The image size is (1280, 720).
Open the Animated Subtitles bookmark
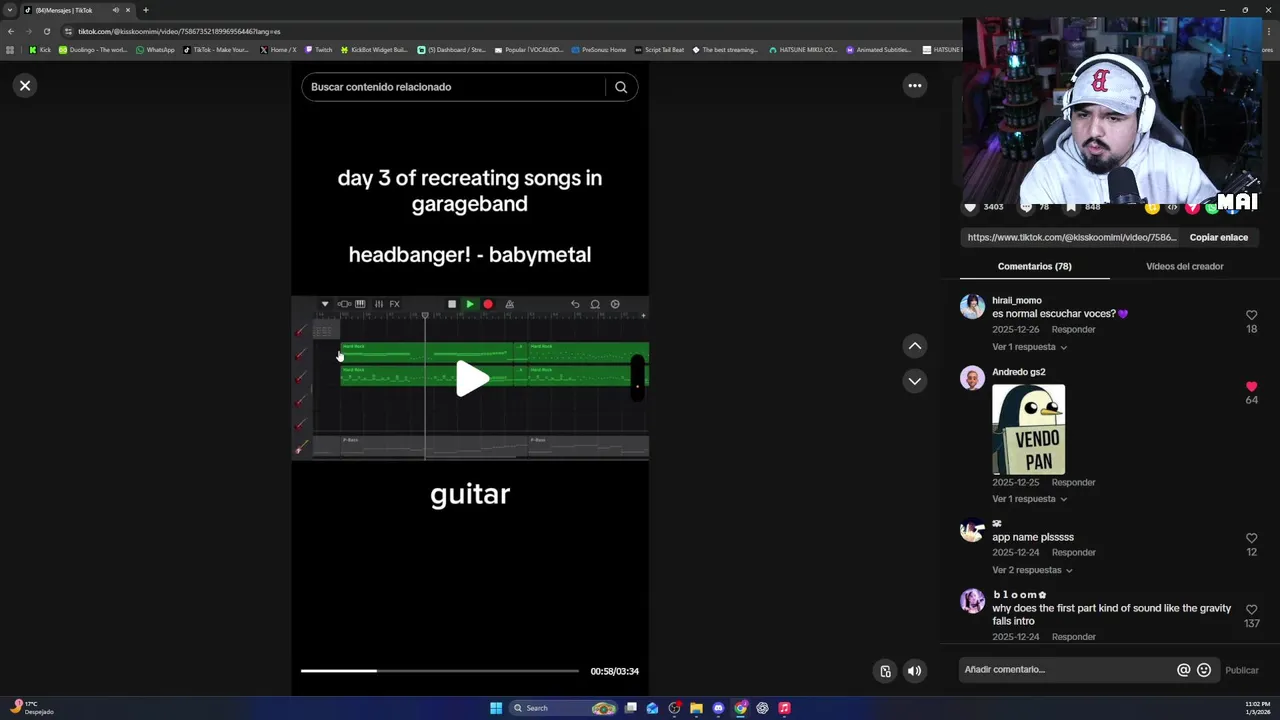(879, 49)
